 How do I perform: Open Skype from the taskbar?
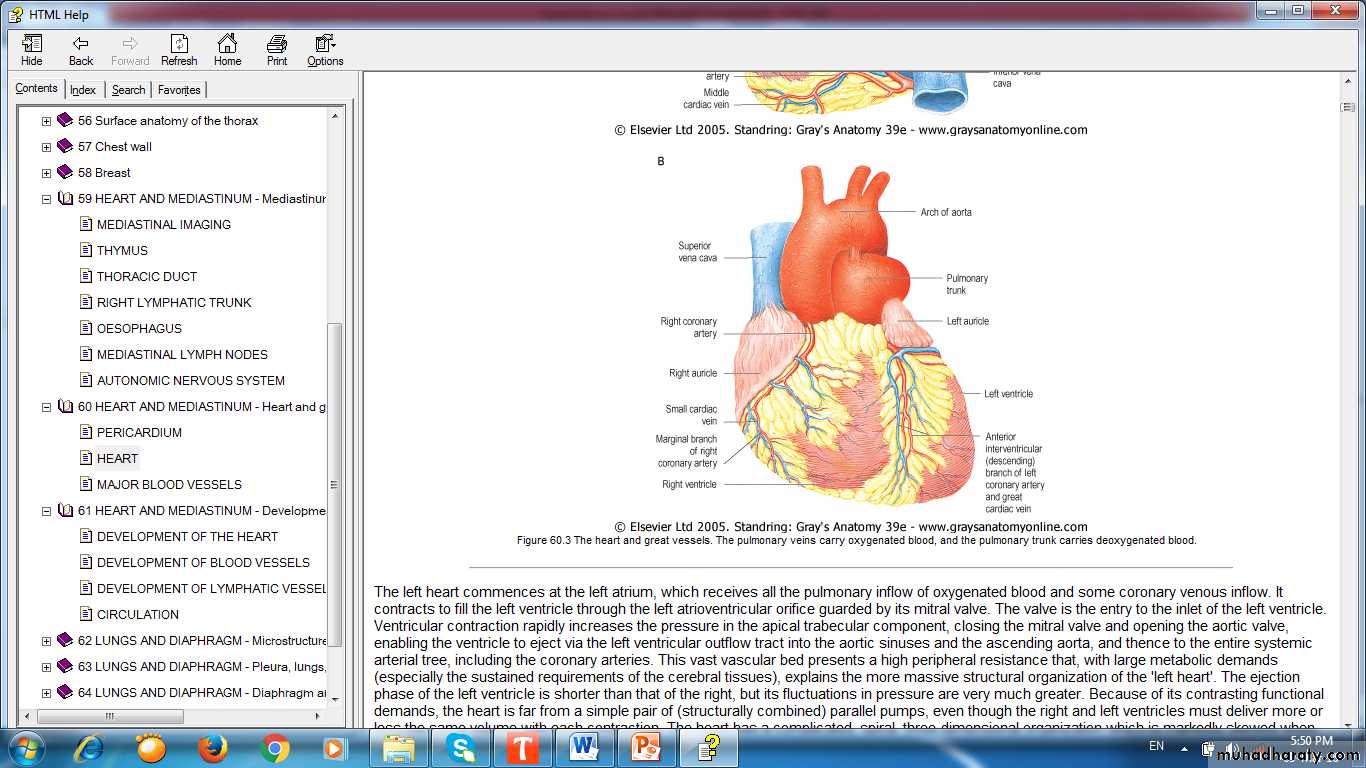point(461,747)
